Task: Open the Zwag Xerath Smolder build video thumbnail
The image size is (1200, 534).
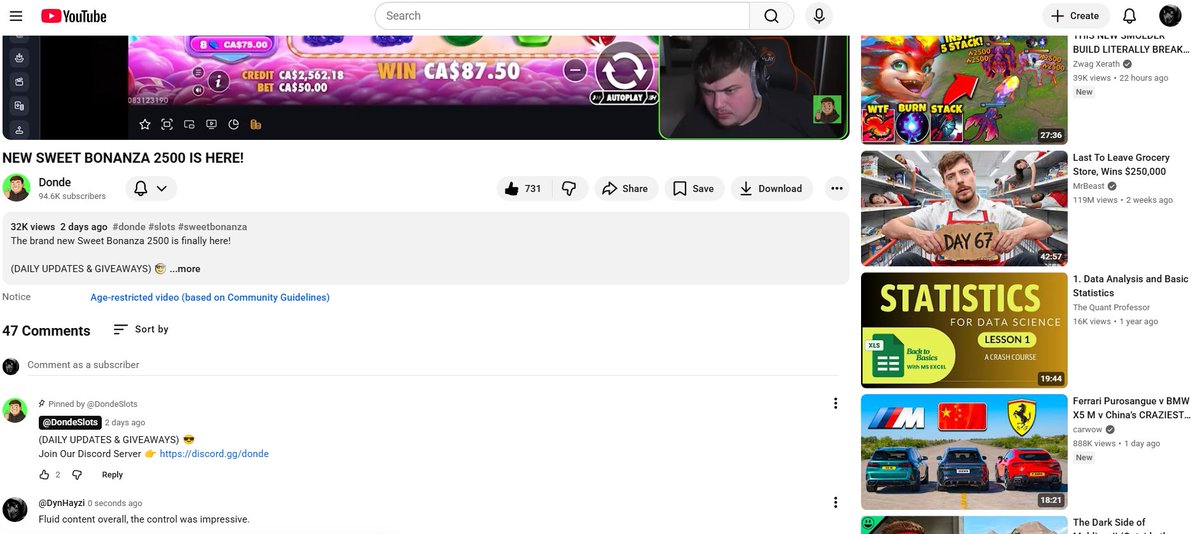Action: click(x=964, y=89)
